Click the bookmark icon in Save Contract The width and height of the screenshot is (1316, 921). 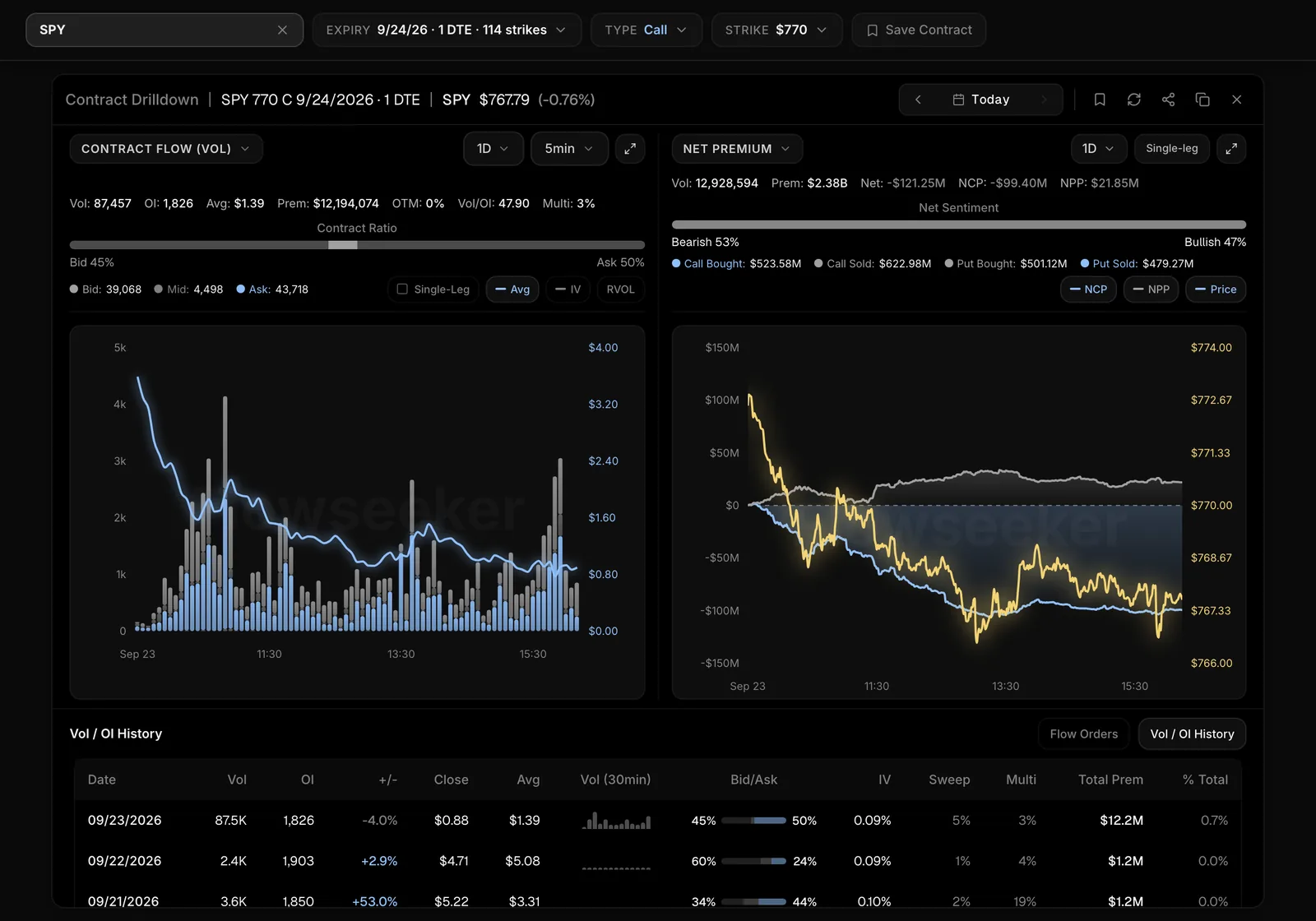(872, 30)
